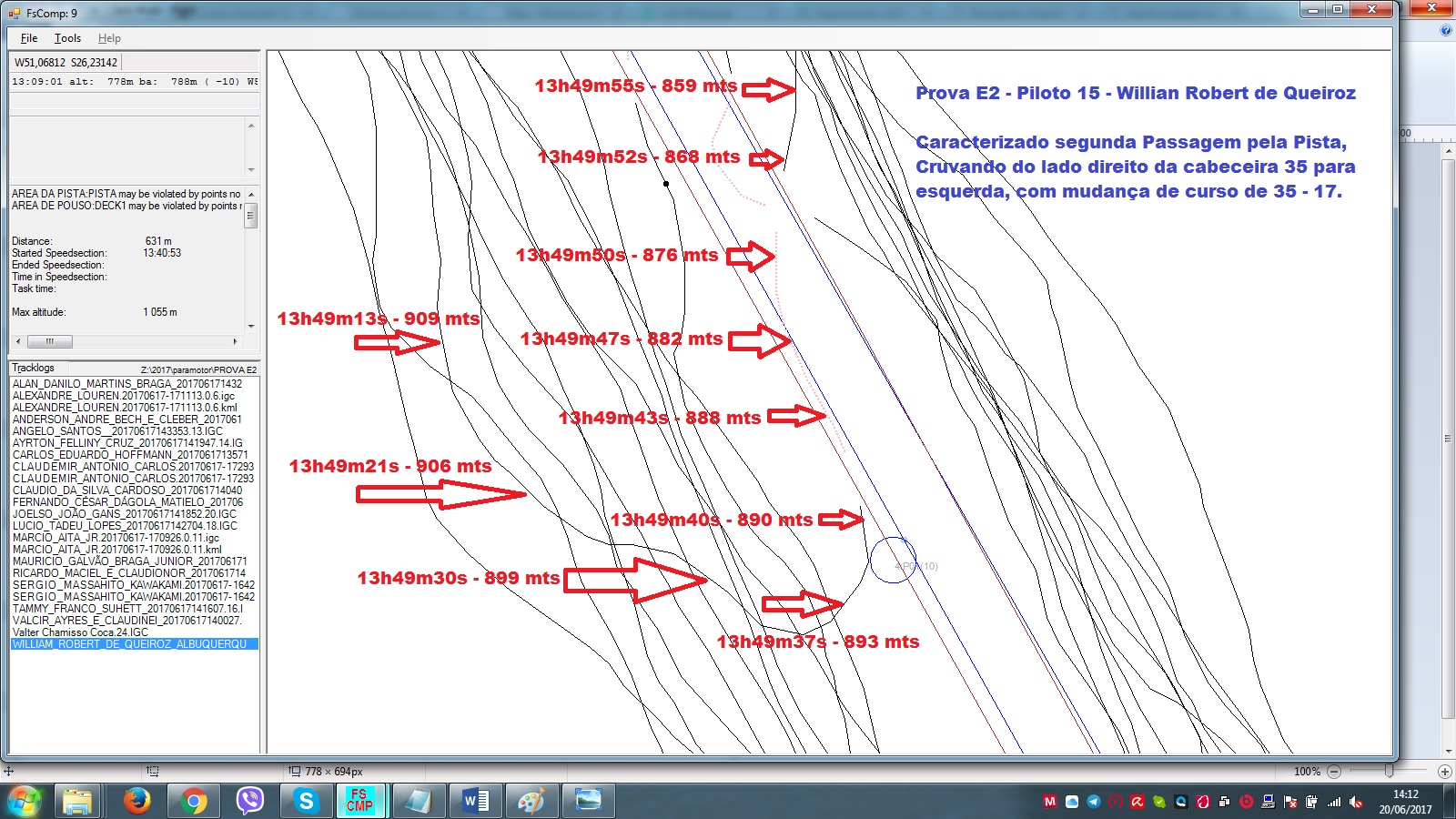Image resolution: width=1456 pixels, height=819 pixels.
Task: Select the Valter Chamisso Coca tracklog
Action: (80, 632)
